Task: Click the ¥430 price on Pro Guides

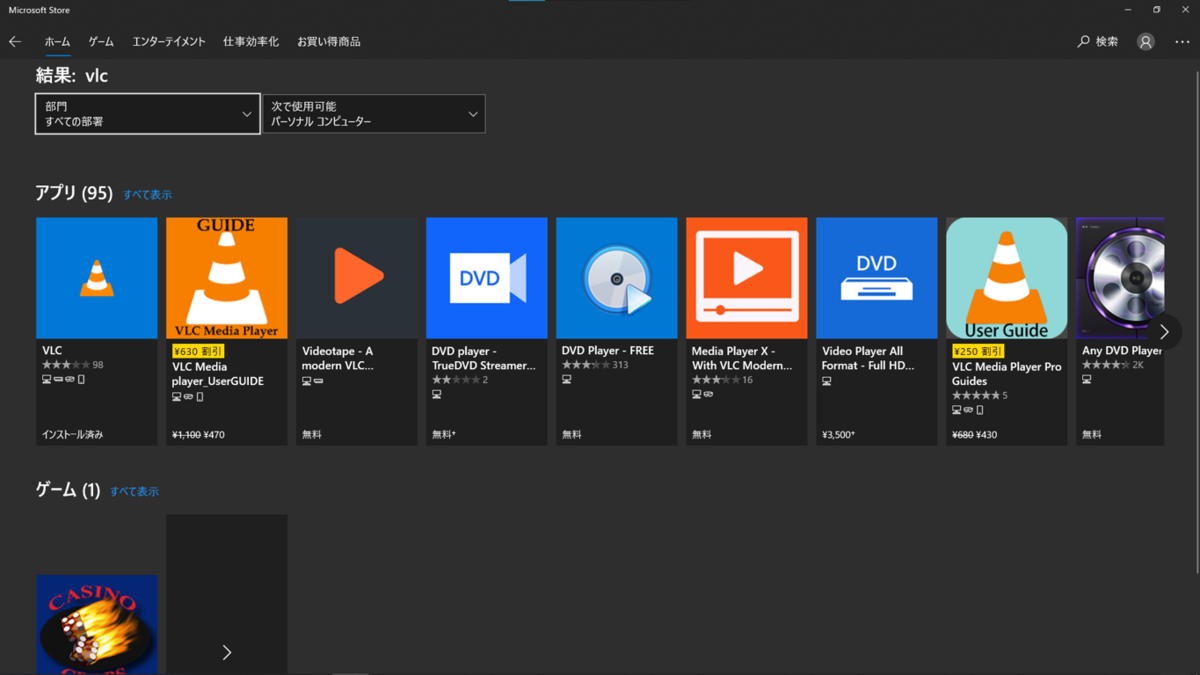Action: [x=987, y=435]
